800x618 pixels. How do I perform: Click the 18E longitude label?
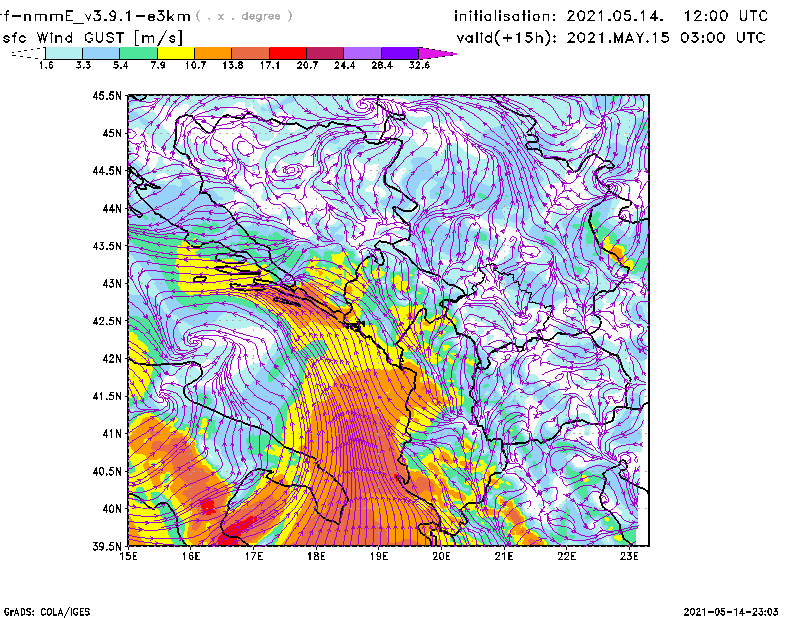(316, 556)
